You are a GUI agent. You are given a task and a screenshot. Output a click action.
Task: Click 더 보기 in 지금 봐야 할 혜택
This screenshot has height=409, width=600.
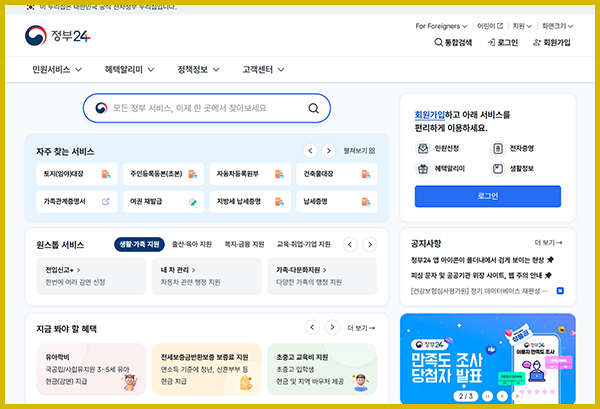point(361,328)
